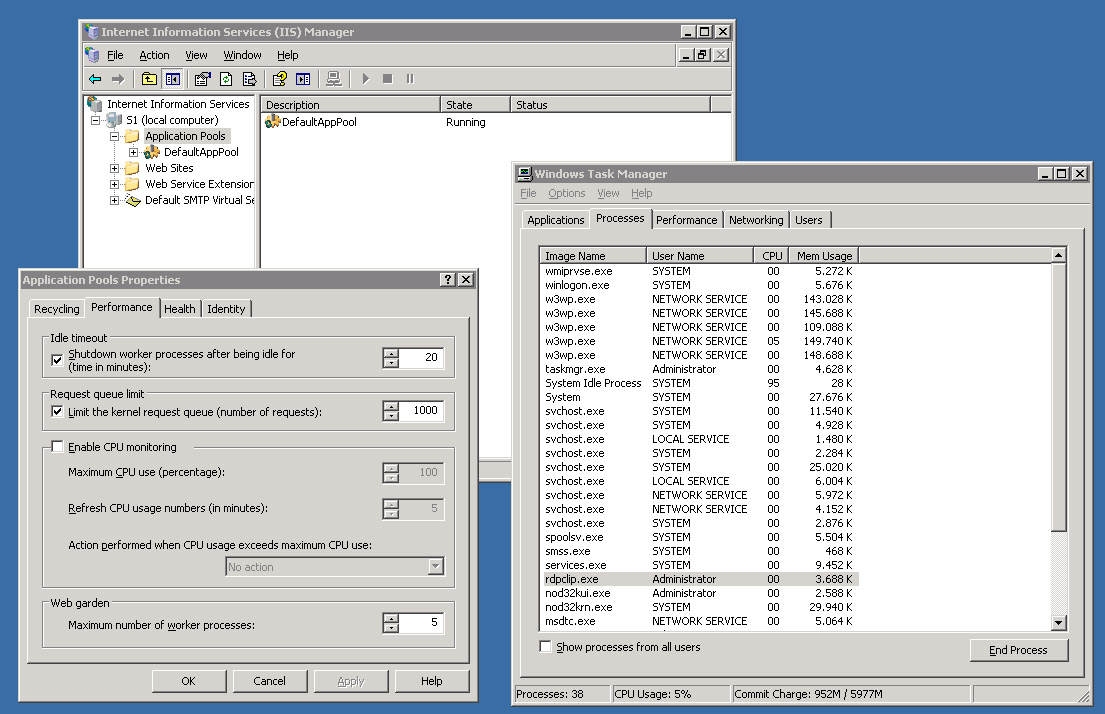Viewport: 1105px width, 714px height.
Task: Increase idle timeout minutes with up arrow
Action: (391, 353)
